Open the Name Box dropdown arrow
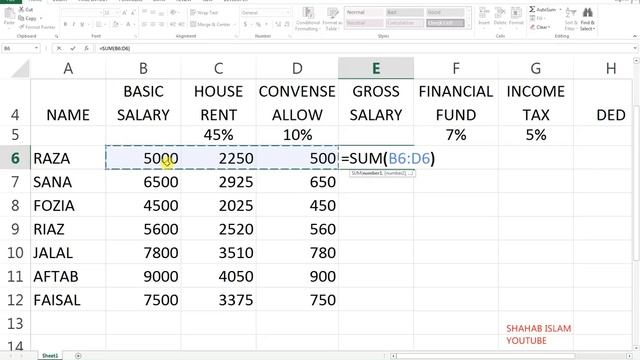 click(x=36, y=48)
